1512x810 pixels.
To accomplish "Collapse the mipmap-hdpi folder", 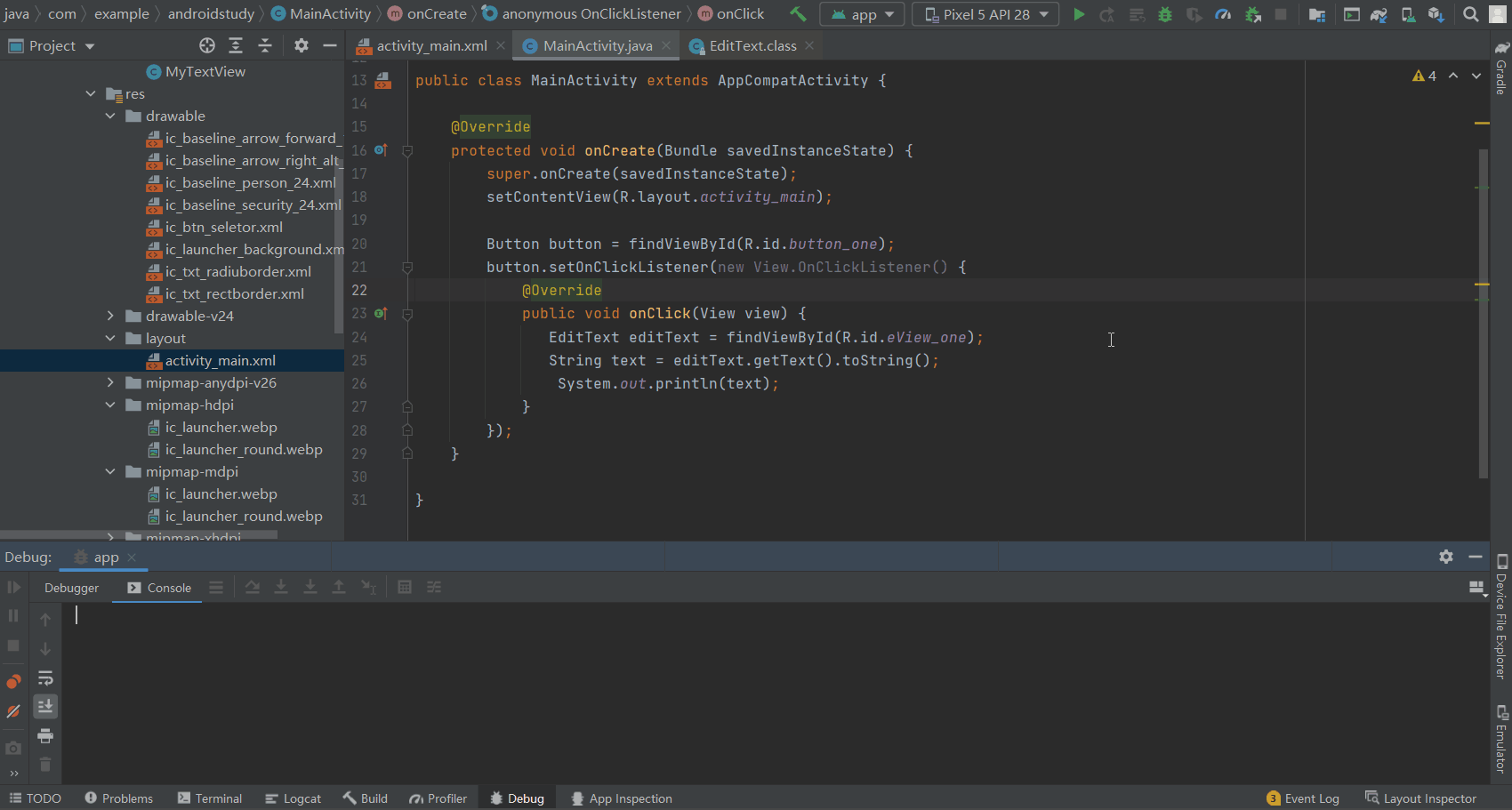I will coord(110,405).
